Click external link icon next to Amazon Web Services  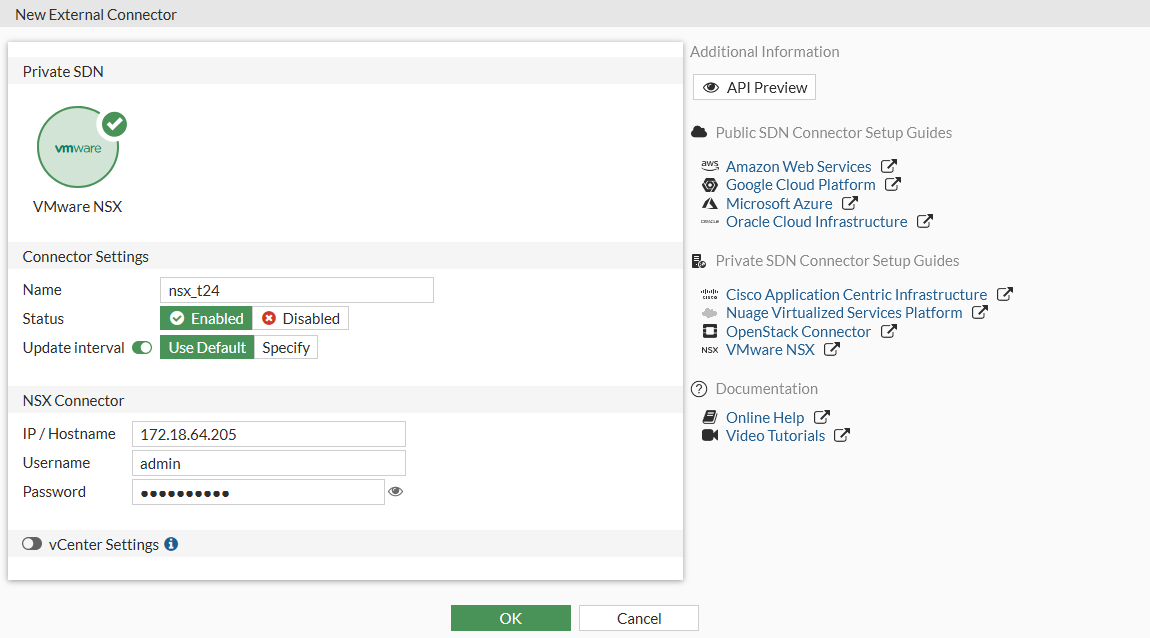[x=889, y=166]
